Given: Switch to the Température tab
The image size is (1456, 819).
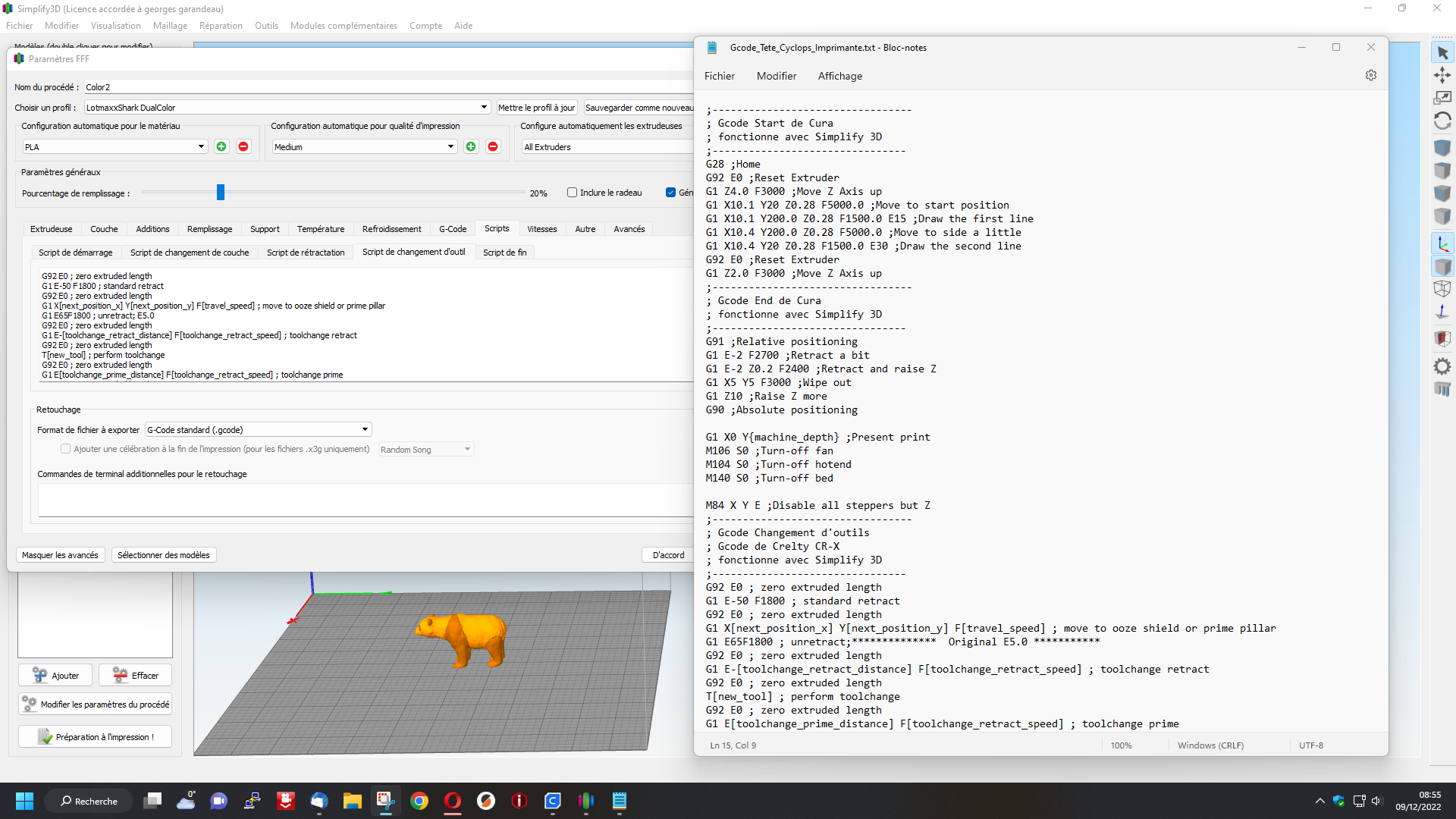Looking at the screenshot, I should 321,229.
